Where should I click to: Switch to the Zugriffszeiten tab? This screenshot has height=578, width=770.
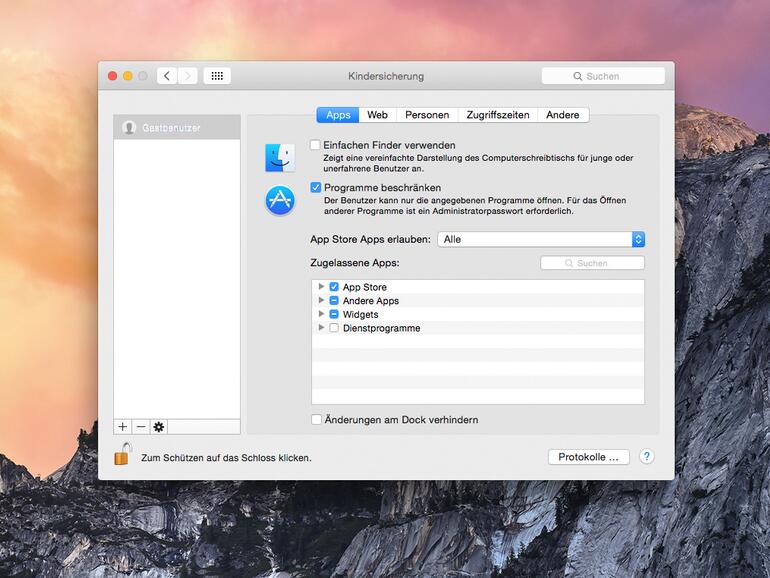(497, 115)
